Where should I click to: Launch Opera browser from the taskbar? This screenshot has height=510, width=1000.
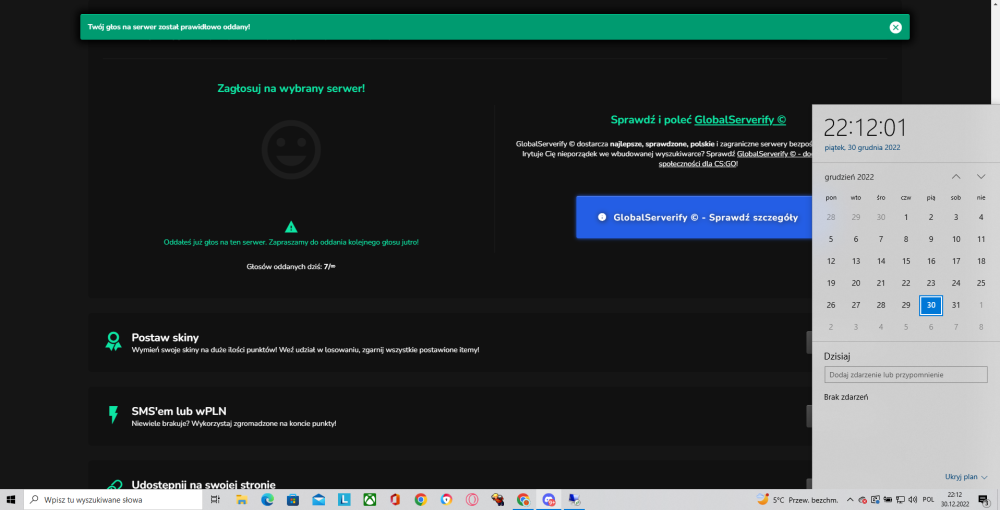pos(472,500)
